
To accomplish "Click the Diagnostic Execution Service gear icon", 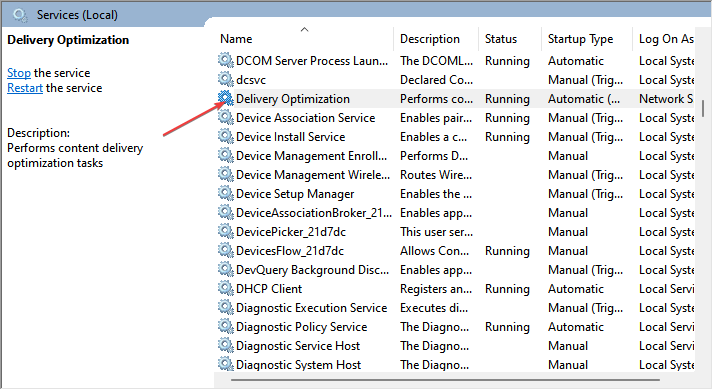I will (x=226, y=308).
